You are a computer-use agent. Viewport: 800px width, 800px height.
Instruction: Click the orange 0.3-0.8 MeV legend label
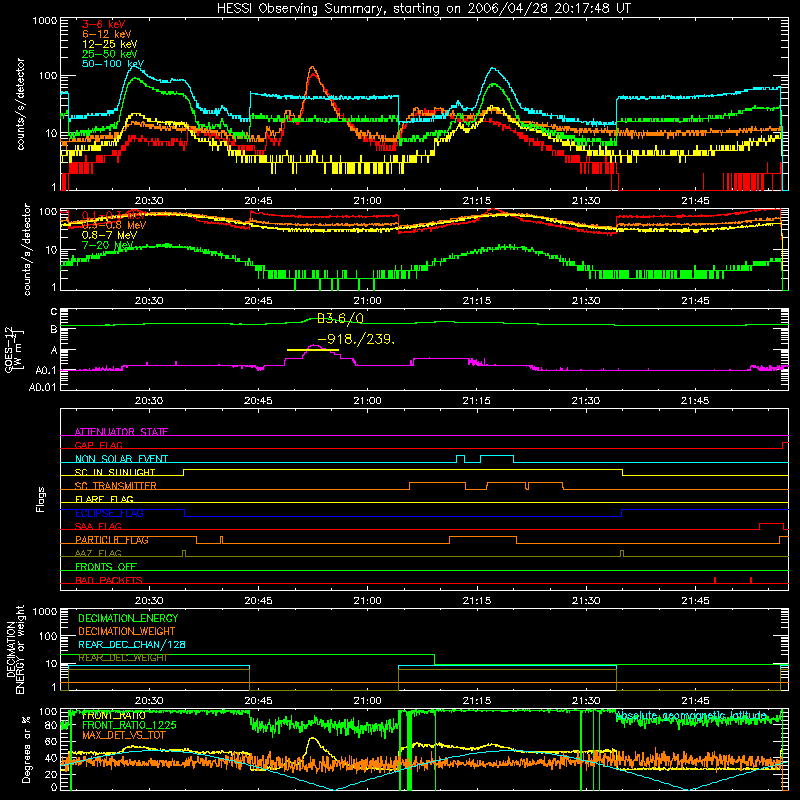pos(114,226)
